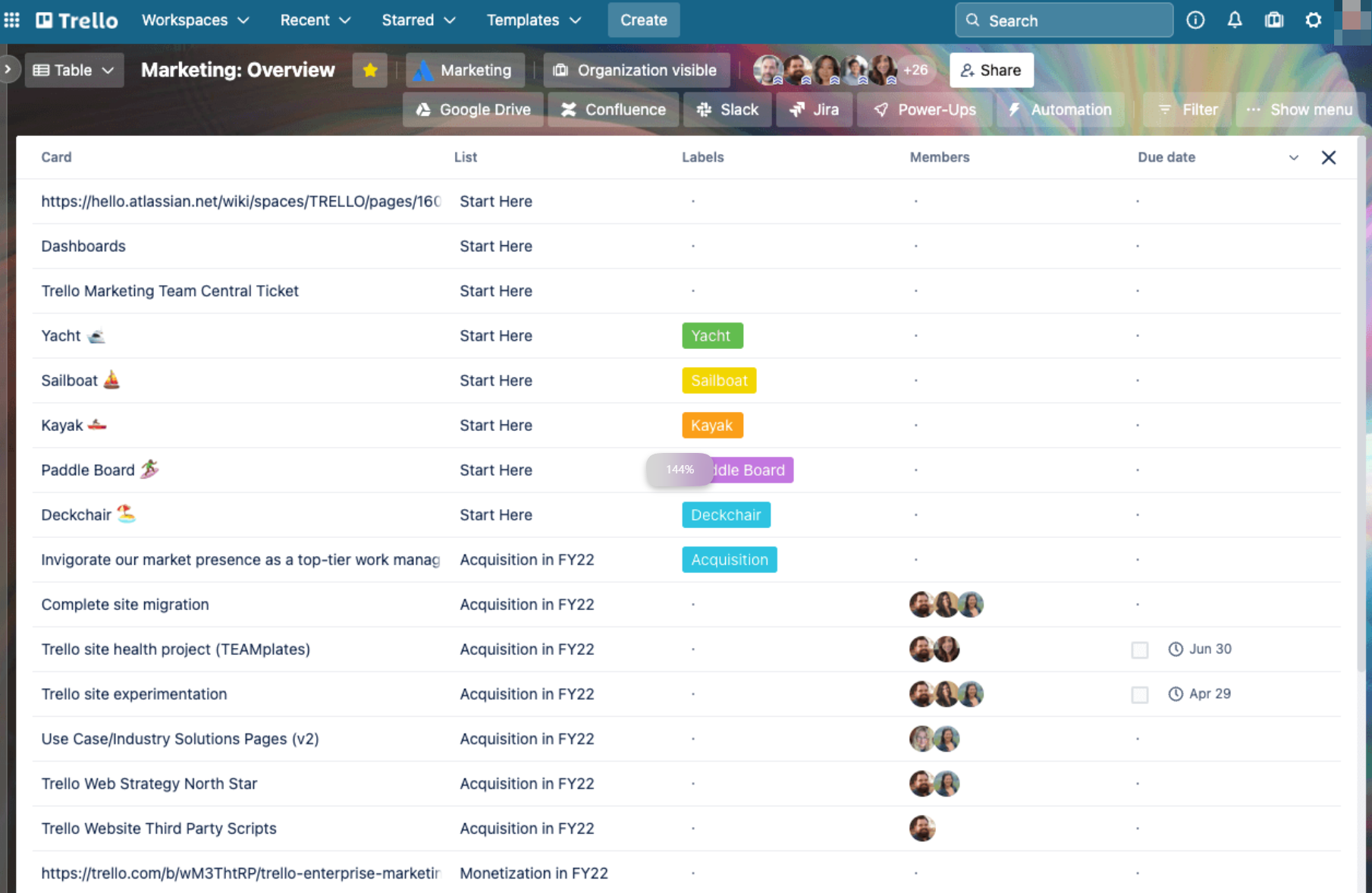Open Slack integration button
The height and width of the screenshot is (893, 1372).
(x=727, y=109)
